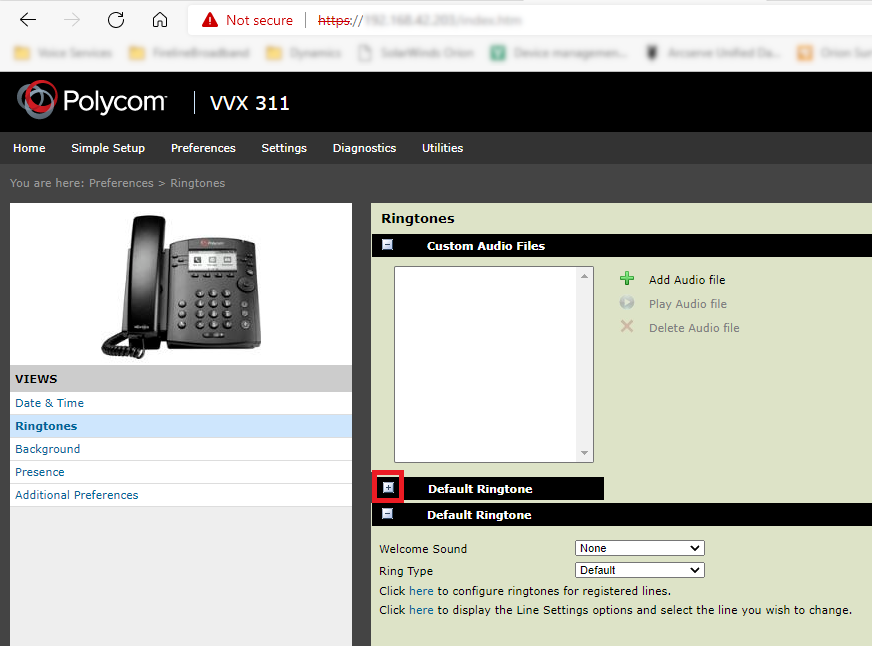Click the VVX 311 model title
The image size is (872, 646).
click(x=250, y=103)
